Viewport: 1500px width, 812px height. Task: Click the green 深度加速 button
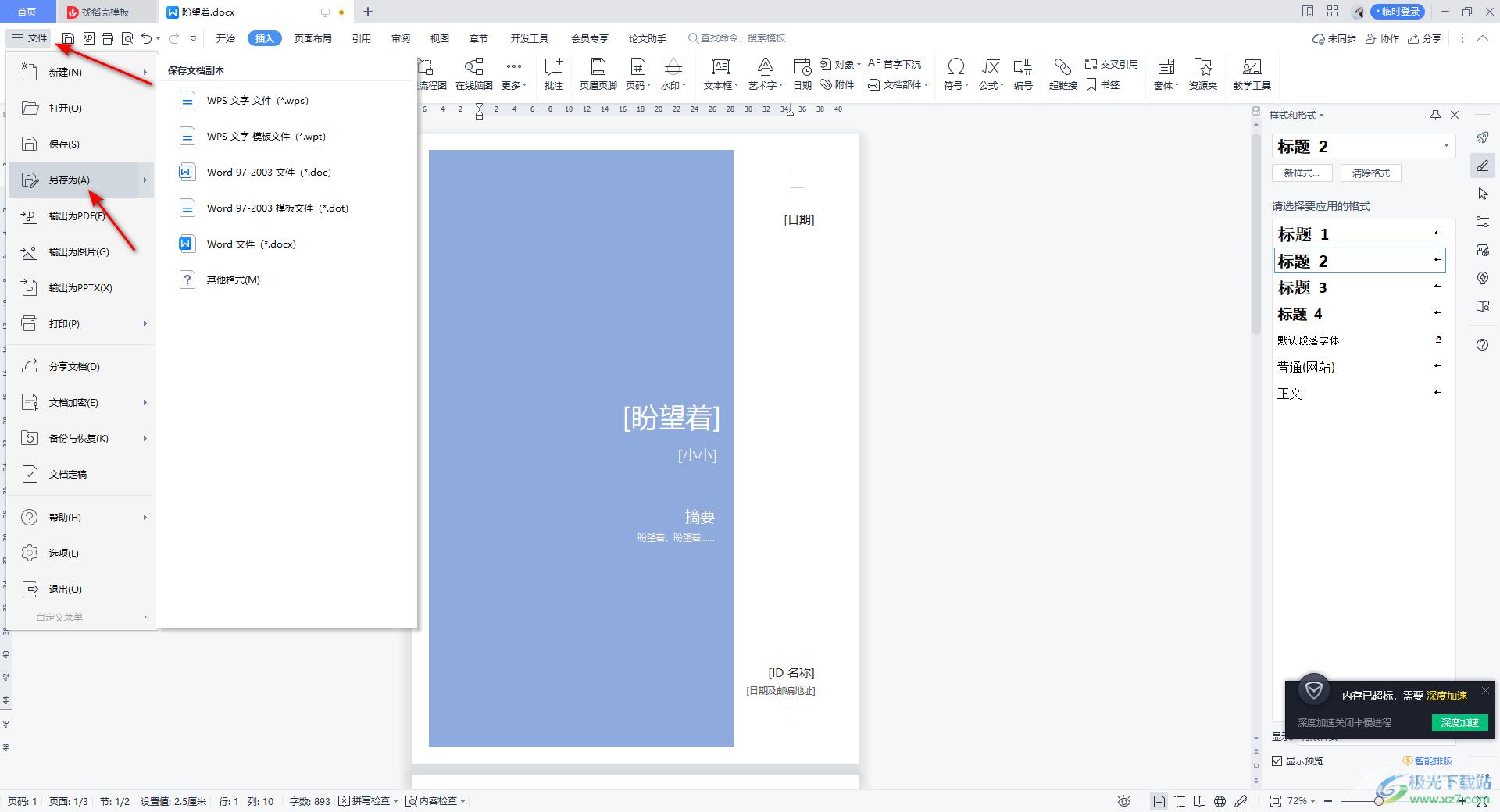pyautogui.click(x=1459, y=722)
